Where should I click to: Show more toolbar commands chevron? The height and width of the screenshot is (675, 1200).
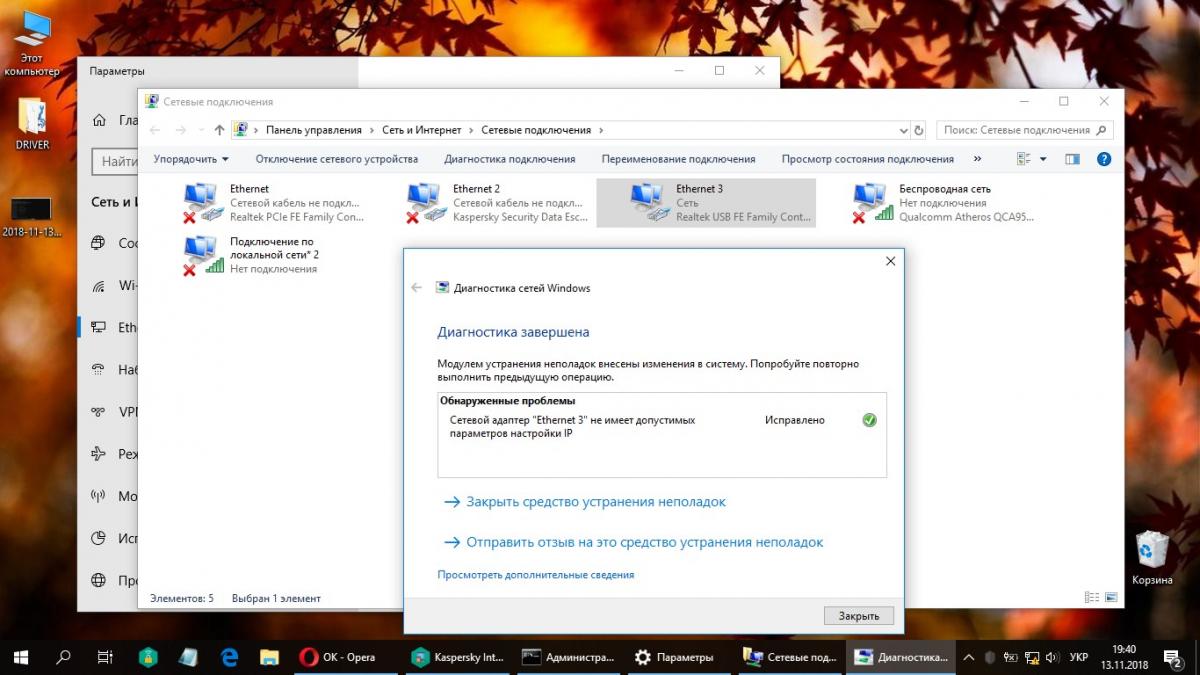[x=977, y=159]
